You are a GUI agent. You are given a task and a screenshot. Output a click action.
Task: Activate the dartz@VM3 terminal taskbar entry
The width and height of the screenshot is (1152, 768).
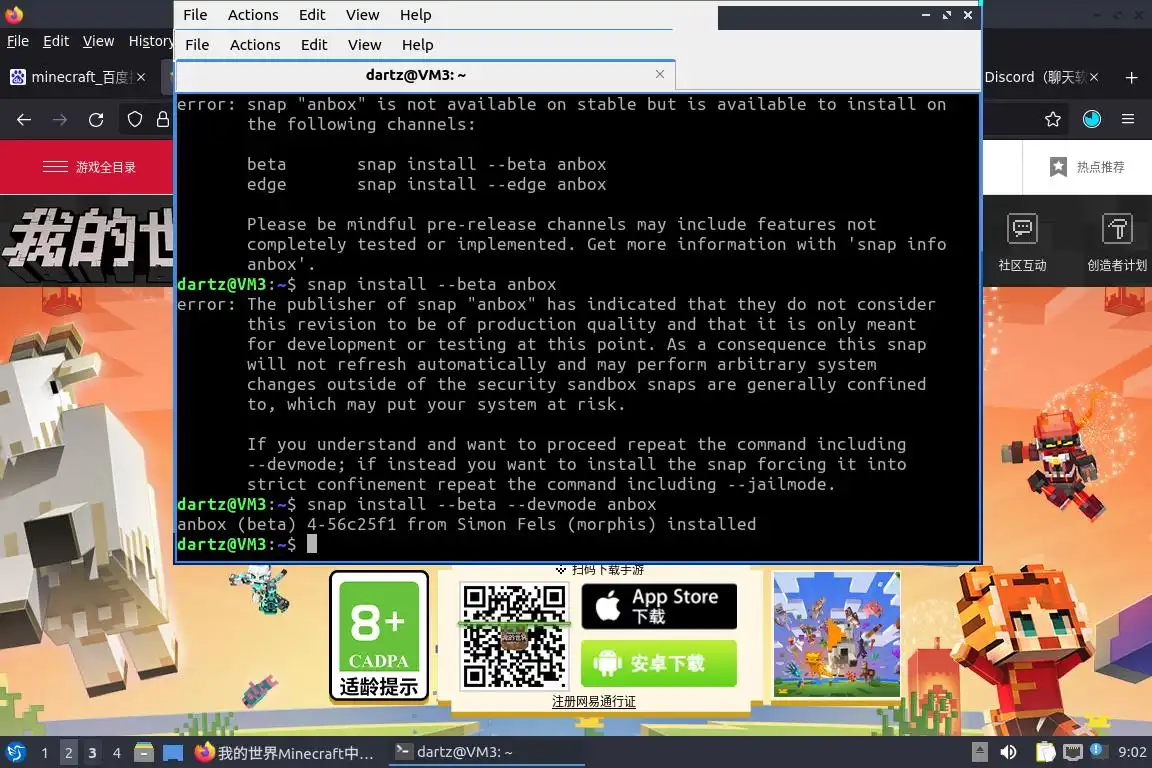coord(486,752)
